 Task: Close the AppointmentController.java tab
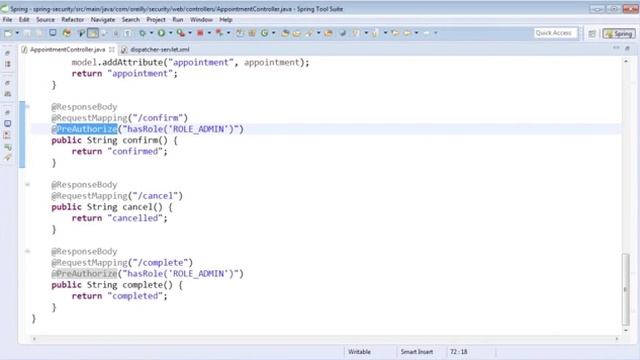[111, 49]
